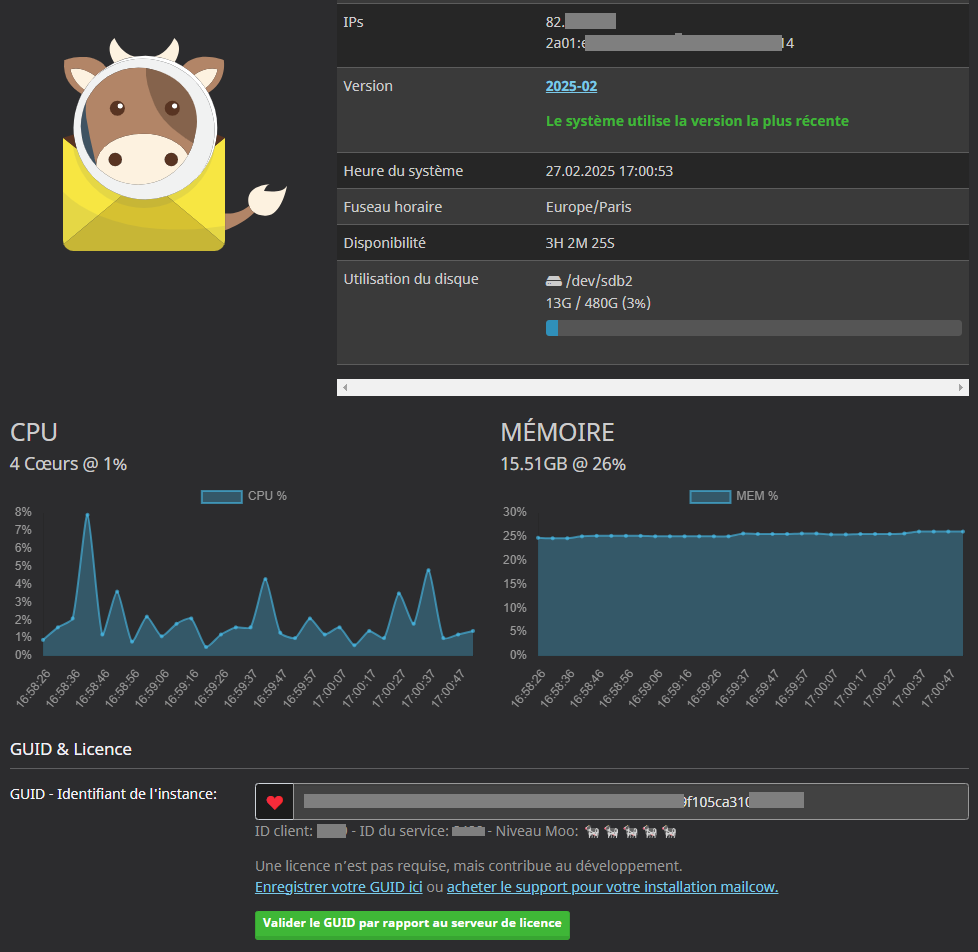Image resolution: width=978 pixels, height=952 pixels.
Task: Click the system time value 27.02.2025 17:00:53
Action: pyautogui.click(x=609, y=171)
